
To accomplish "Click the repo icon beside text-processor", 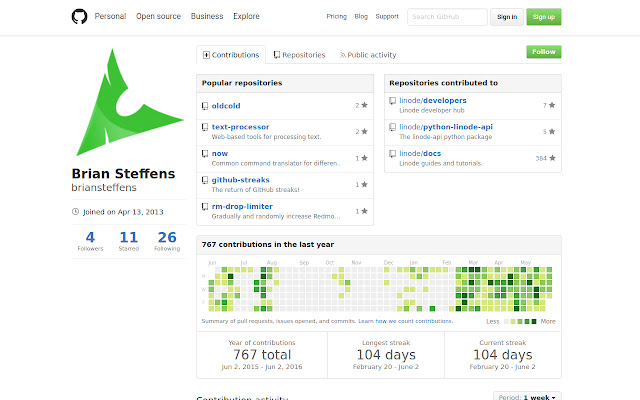I will (x=205, y=127).
